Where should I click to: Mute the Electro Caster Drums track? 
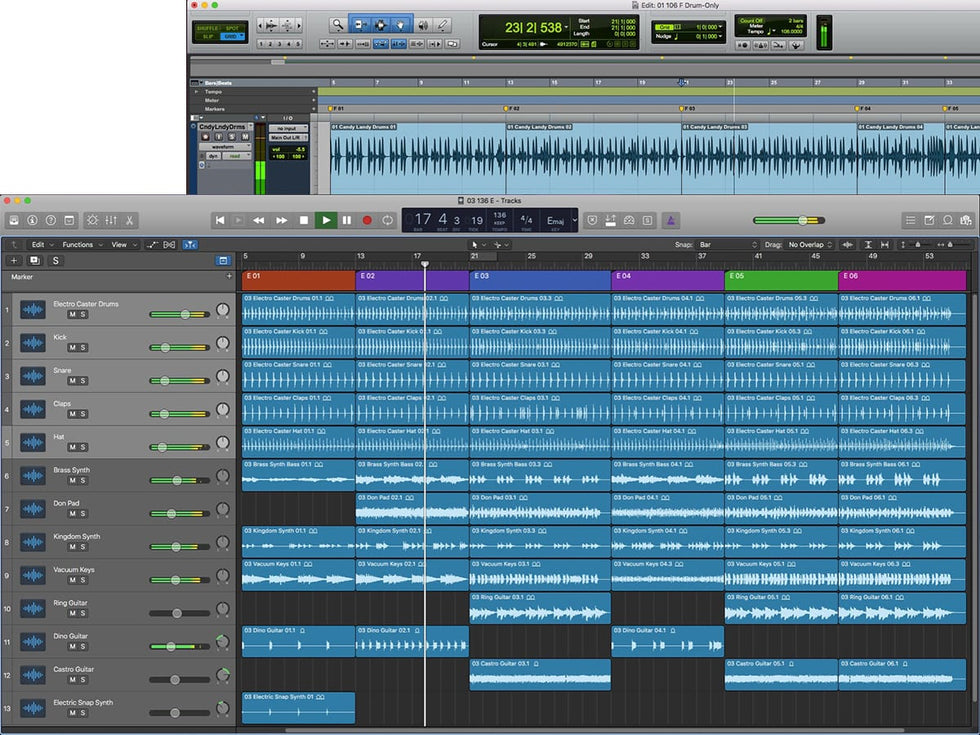click(72, 315)
